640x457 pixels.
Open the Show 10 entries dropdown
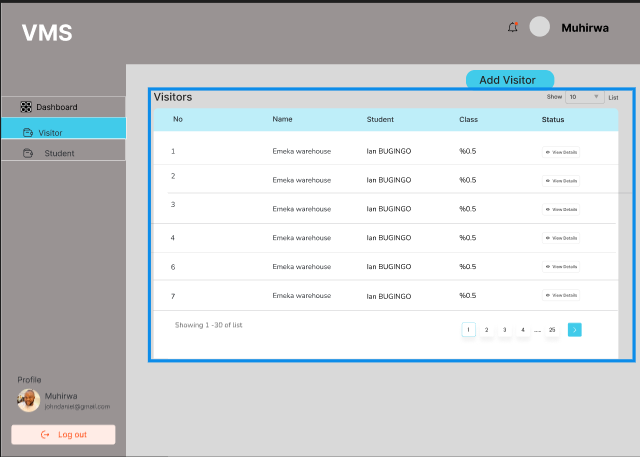click(x=584, y=97)
